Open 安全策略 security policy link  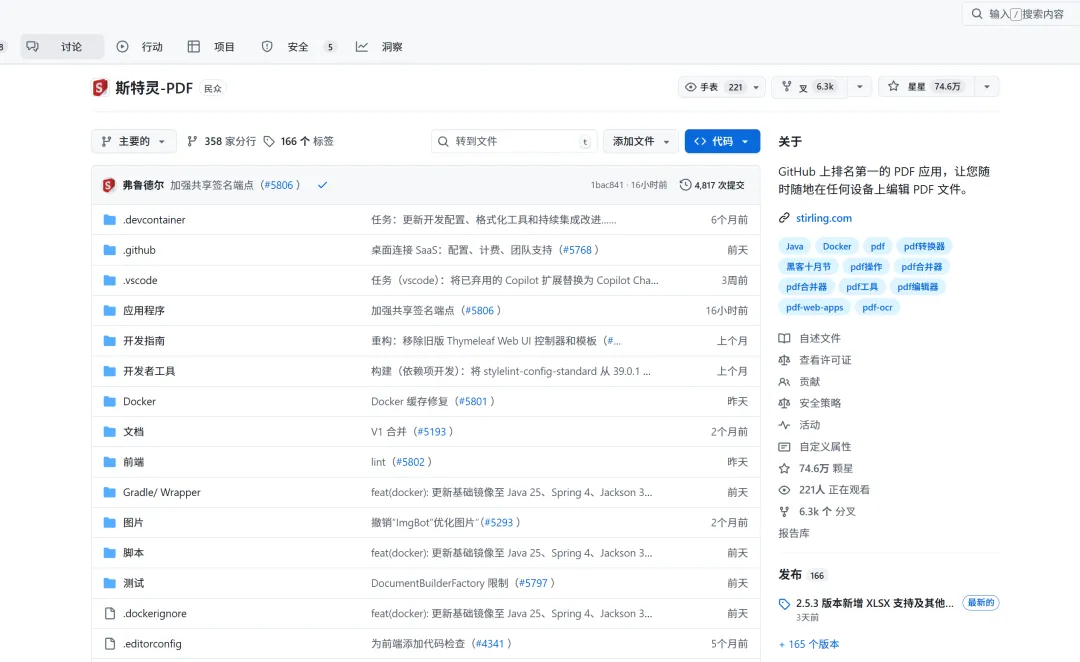[810, 403]
